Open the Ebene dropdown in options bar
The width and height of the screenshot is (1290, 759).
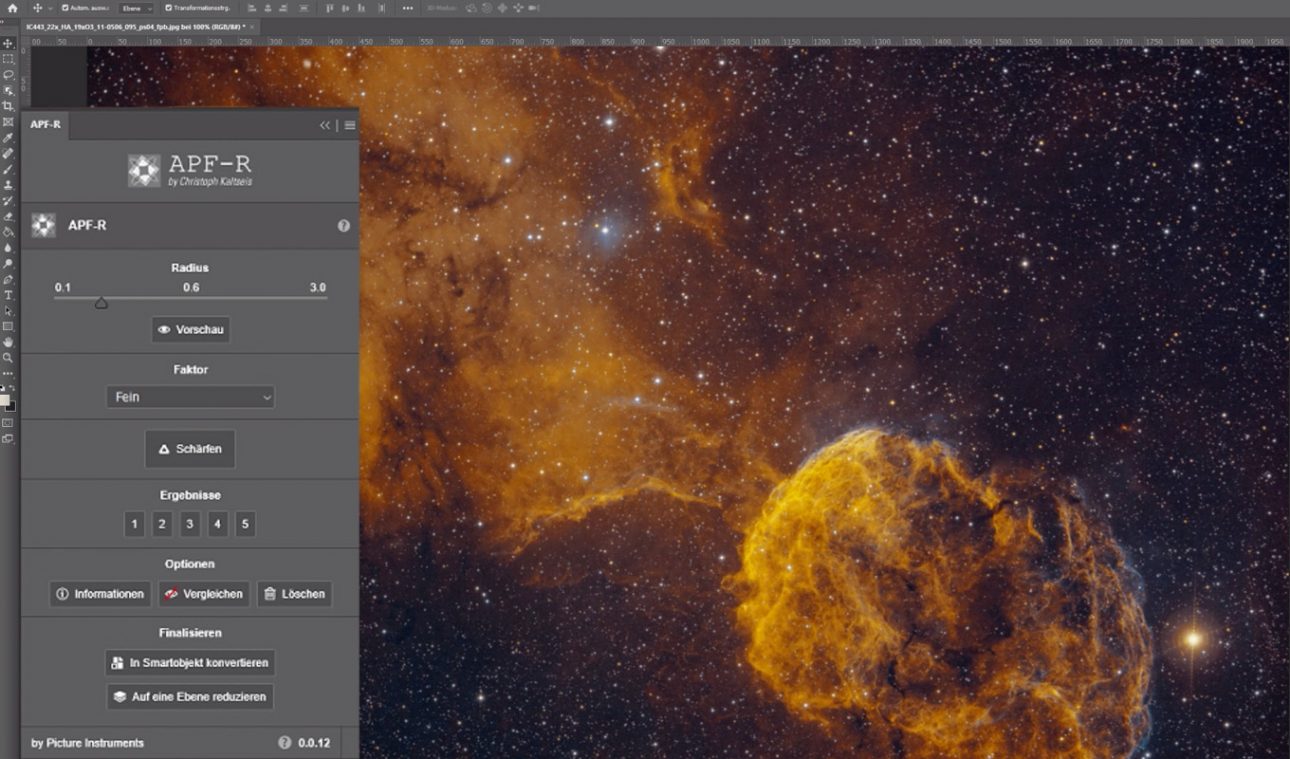pos(136,8)
